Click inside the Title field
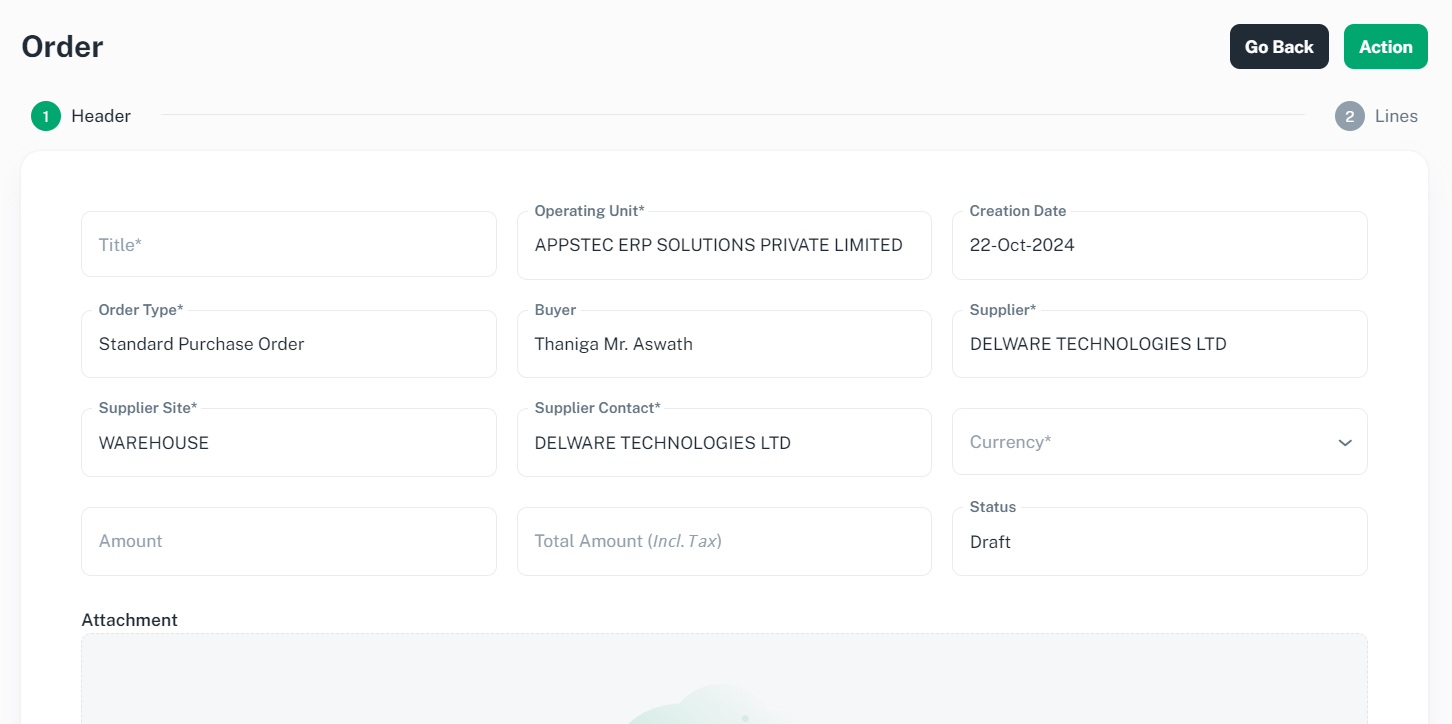 (288, 244)
